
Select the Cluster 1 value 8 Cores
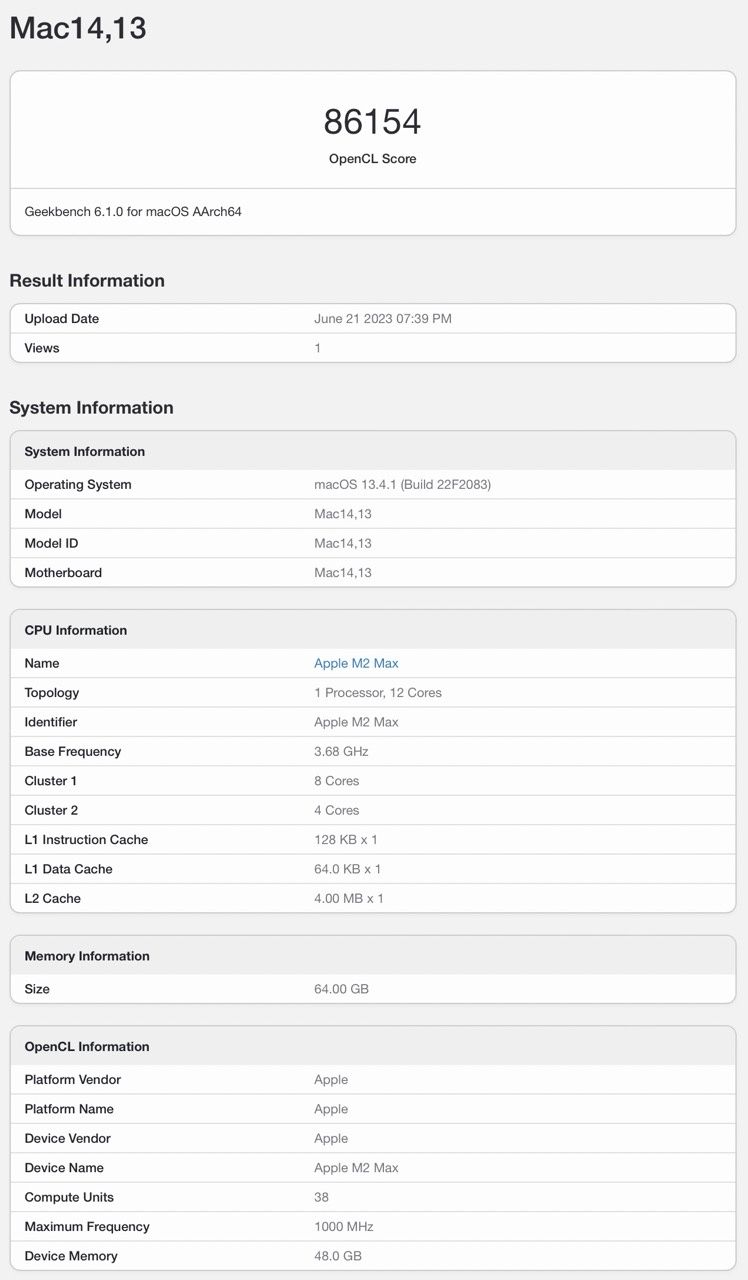click(337, 781)
